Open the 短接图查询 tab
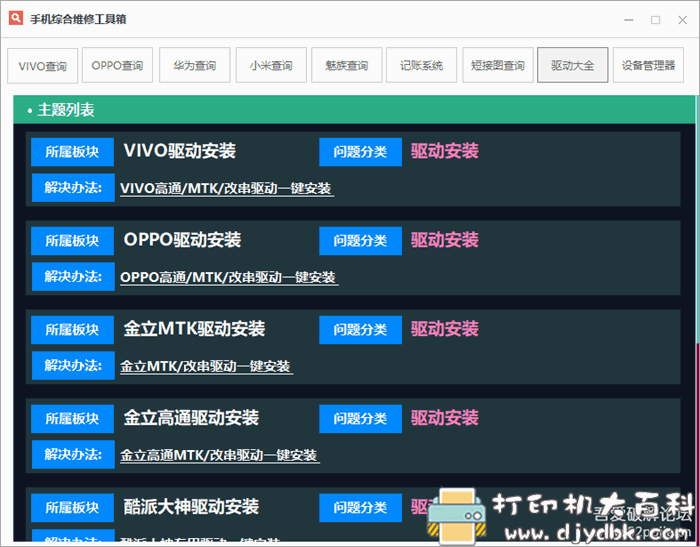Screen dimensions: 700x547 pyautogui.click(x=498, y=65)
